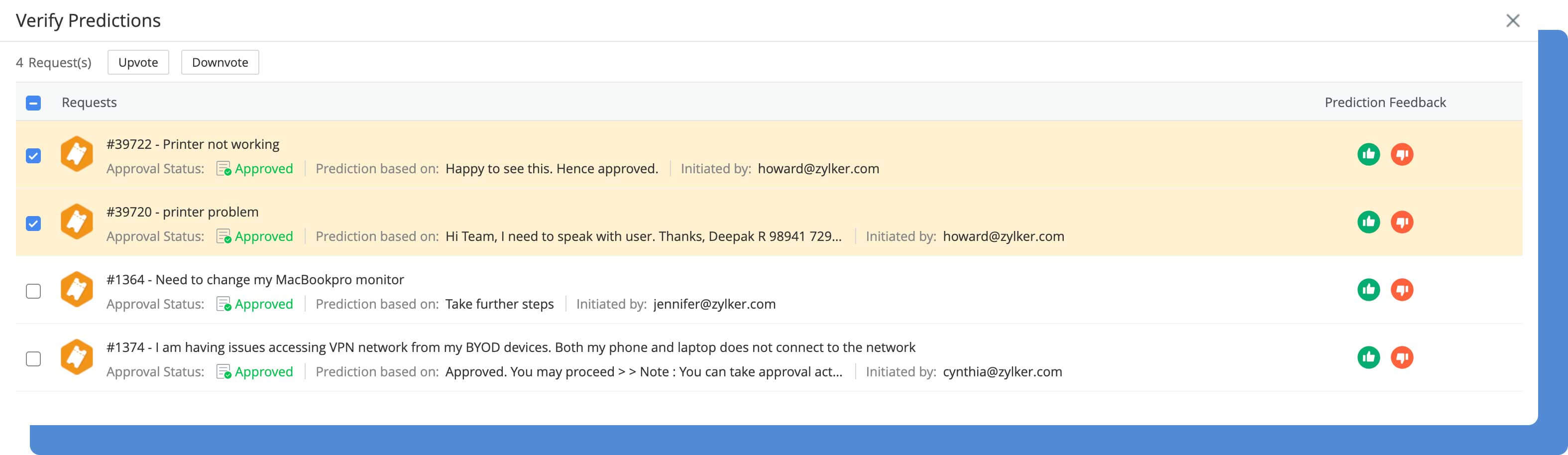The height and width of the screenshot is (455, 1568).
Task: Thumbs down prediction for request #39722
Action: coord(1402,154)
